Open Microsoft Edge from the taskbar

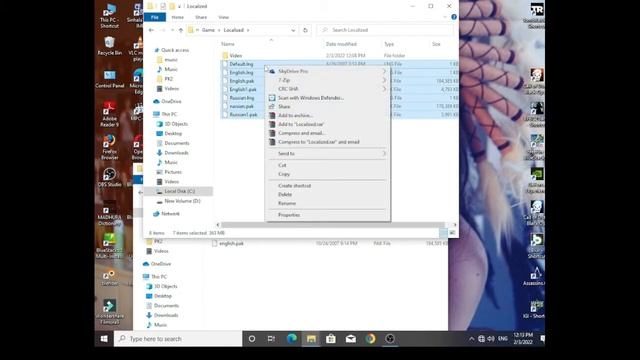[x=291, y=339]
